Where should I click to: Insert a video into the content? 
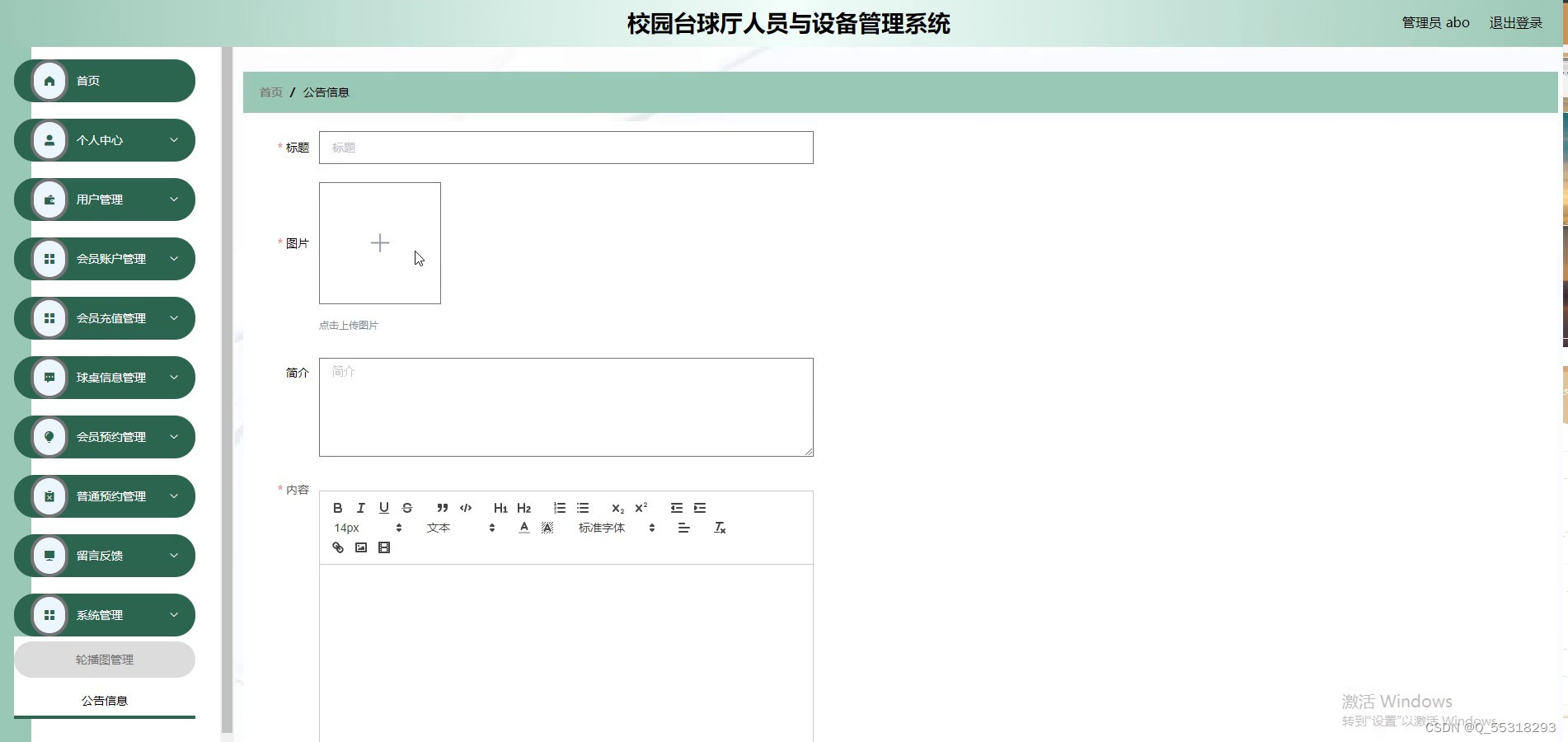pyautogui.click(x=383, y=547)
